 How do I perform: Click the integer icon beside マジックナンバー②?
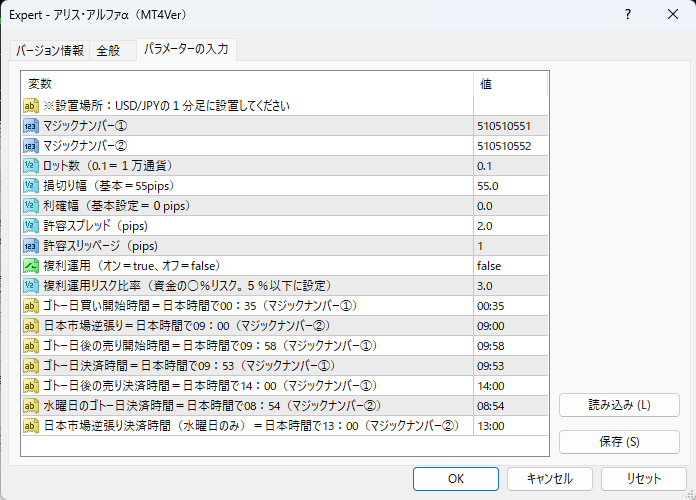[31, 146]
